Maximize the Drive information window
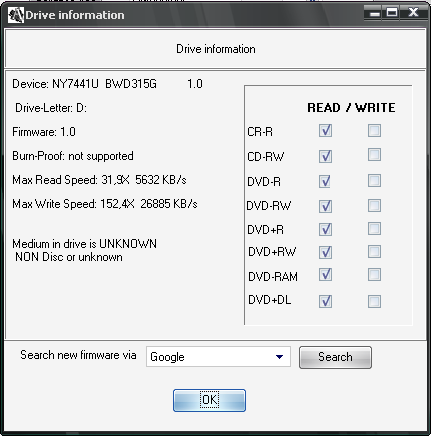Screen dimensions: 431x436 click(392, 13)
